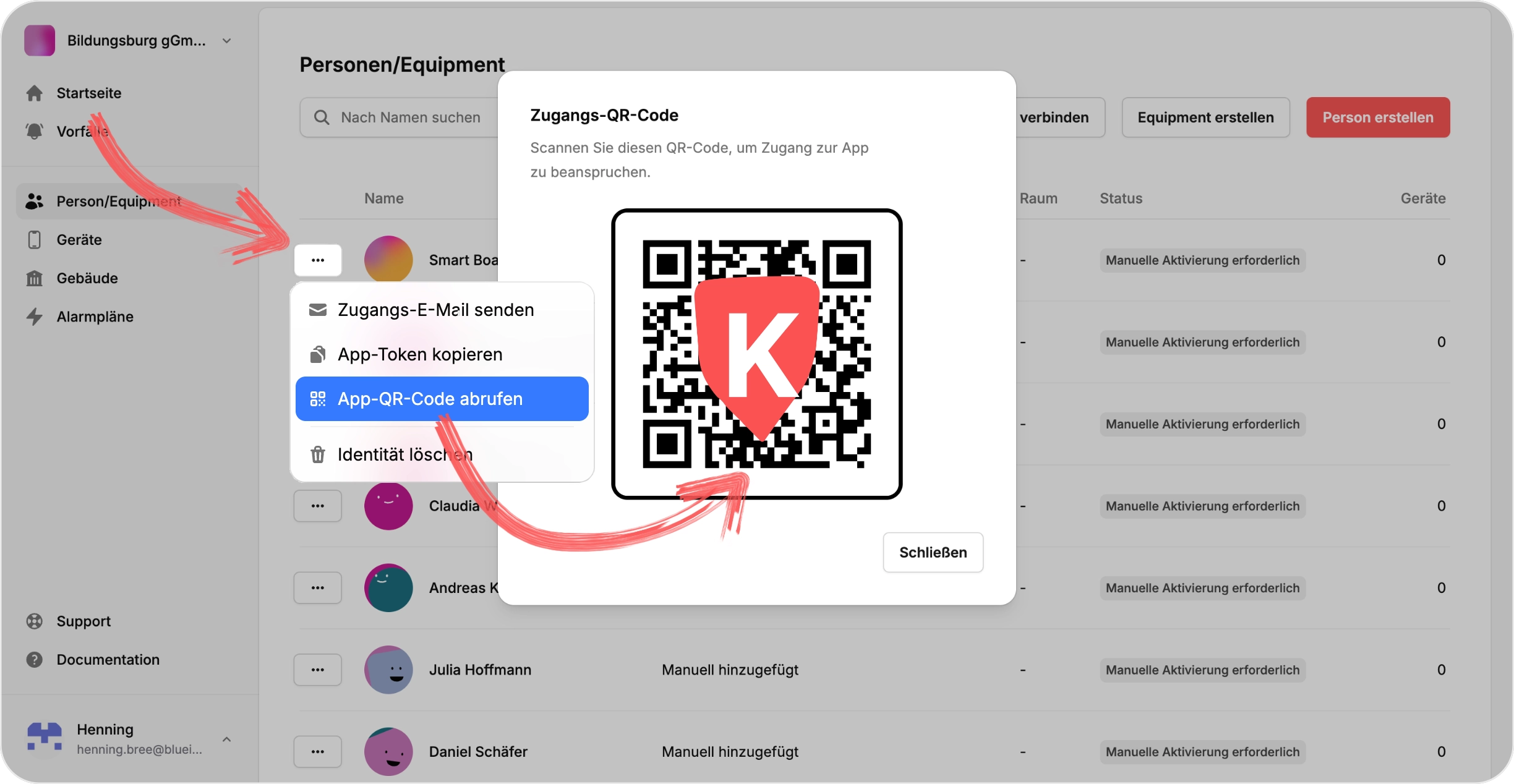Click the access QR code image
This screenshot has height=784, width=1514.
[757, 354]
